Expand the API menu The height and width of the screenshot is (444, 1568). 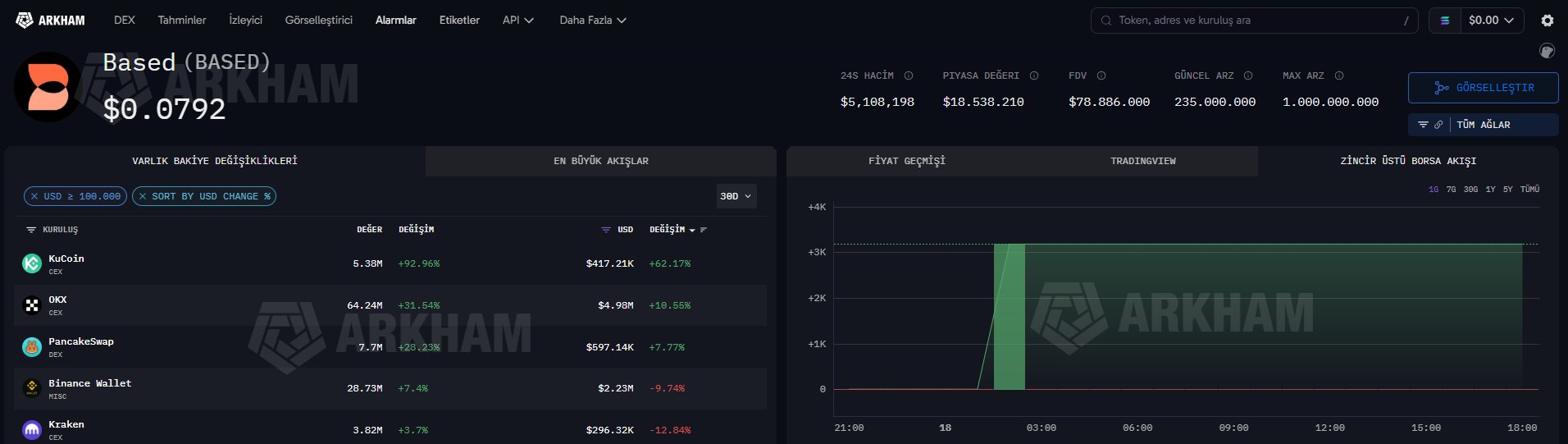coord(518,20)
